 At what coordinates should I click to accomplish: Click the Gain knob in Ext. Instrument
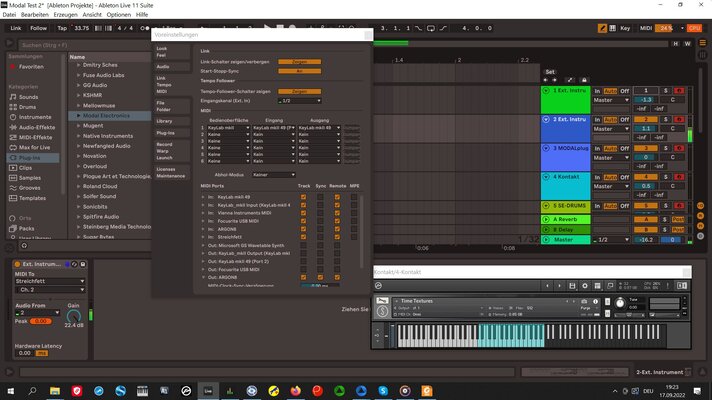coord(74,316)
